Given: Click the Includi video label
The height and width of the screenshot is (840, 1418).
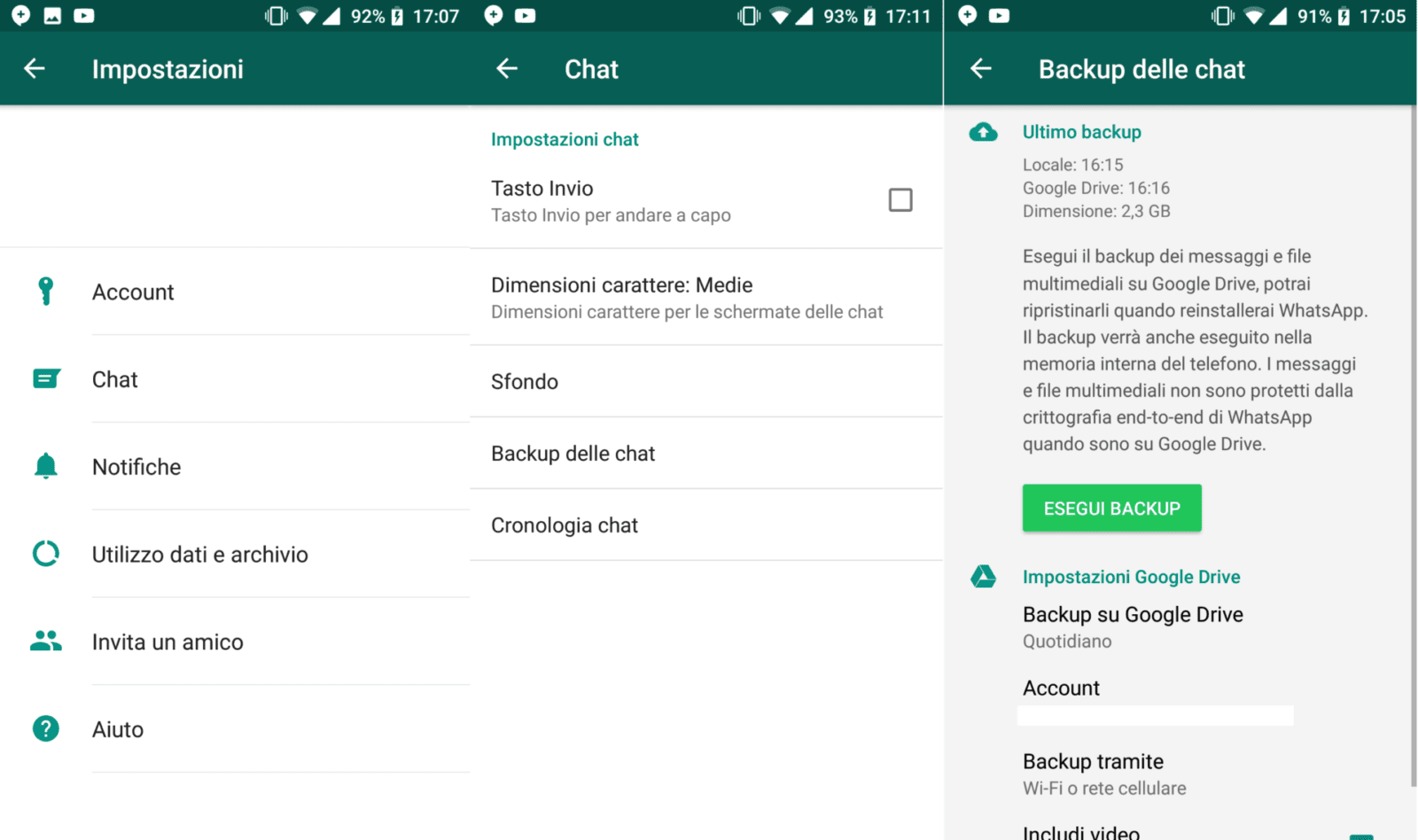Looking at the screenshot, I should [x=1081, y=832].
